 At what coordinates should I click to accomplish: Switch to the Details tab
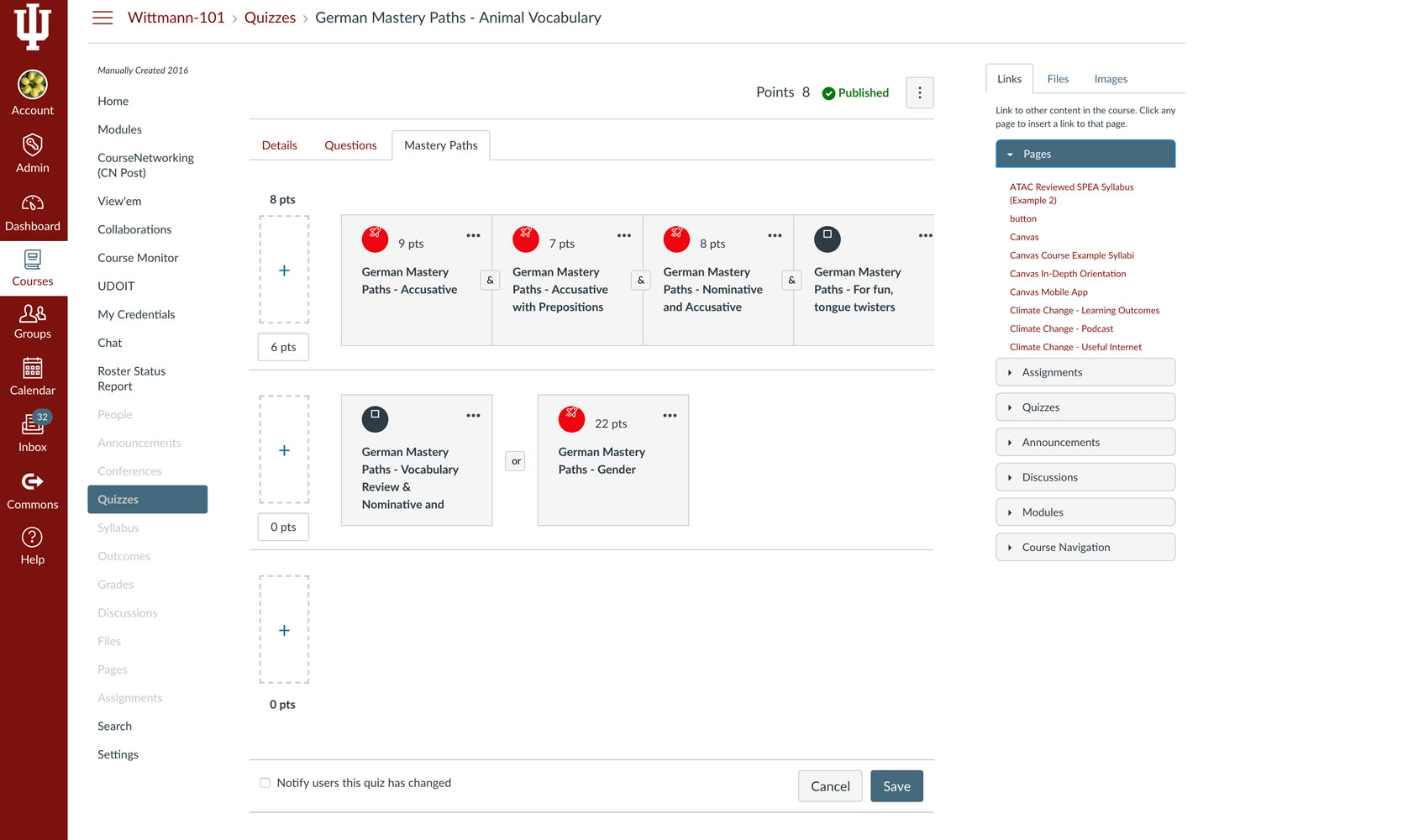pos(280,145)
